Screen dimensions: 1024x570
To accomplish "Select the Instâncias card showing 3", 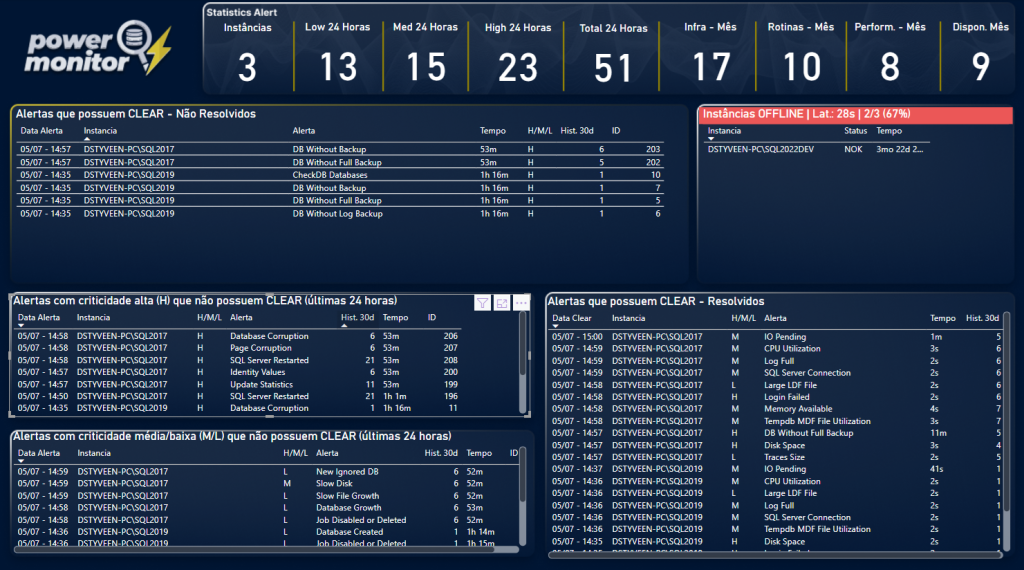I will [247, 66].
